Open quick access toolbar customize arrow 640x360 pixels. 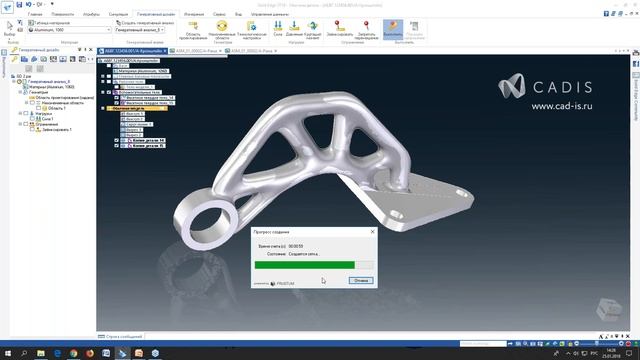point(52,4)
